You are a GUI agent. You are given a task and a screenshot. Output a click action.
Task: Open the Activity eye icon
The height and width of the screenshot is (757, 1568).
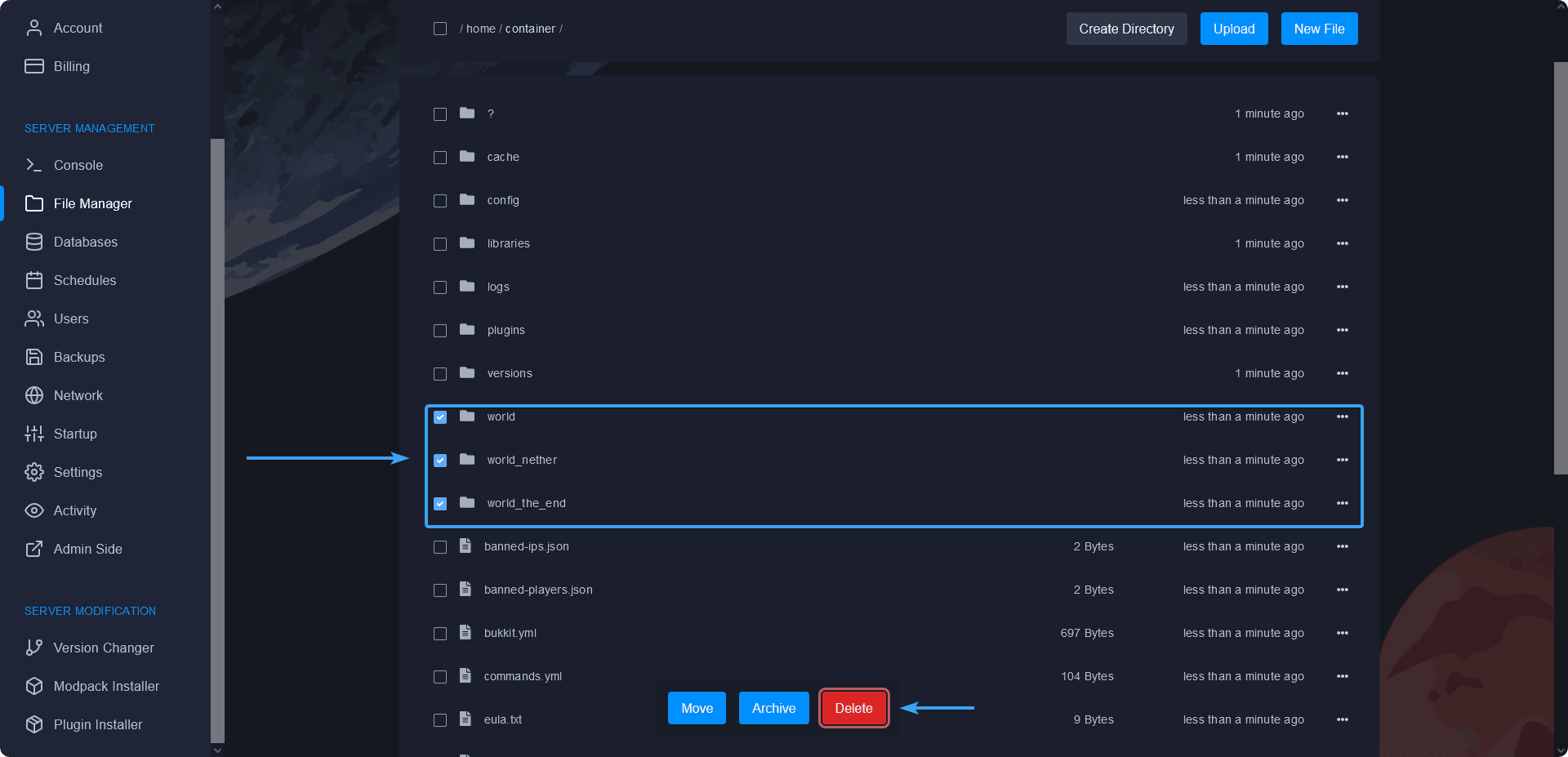click(33, 510)
